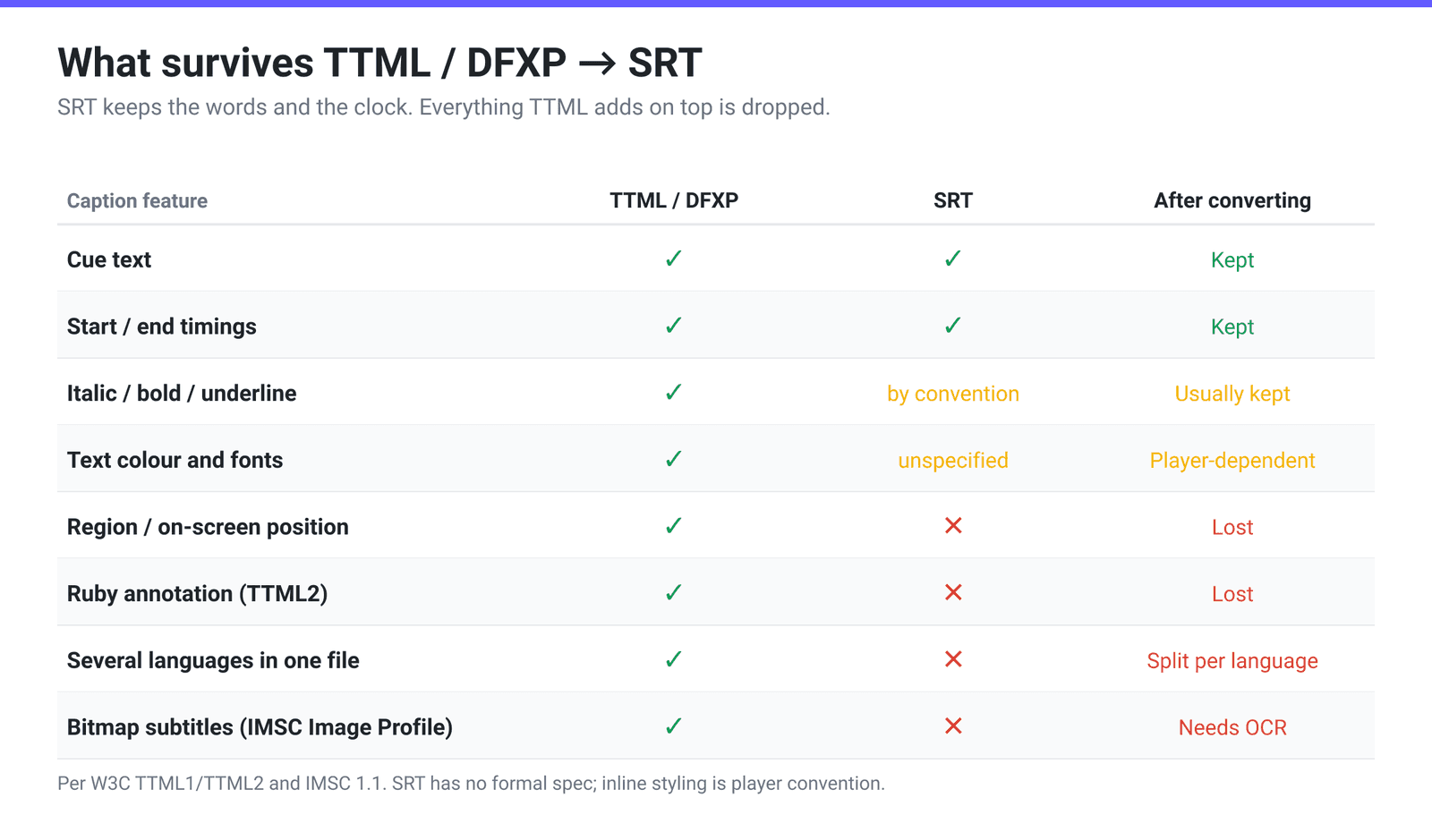The height and width of the screenshot is (840, 1432).
Task: Click the title "What survives TTML / DFXP → SRT"
Action: (379, 63)
